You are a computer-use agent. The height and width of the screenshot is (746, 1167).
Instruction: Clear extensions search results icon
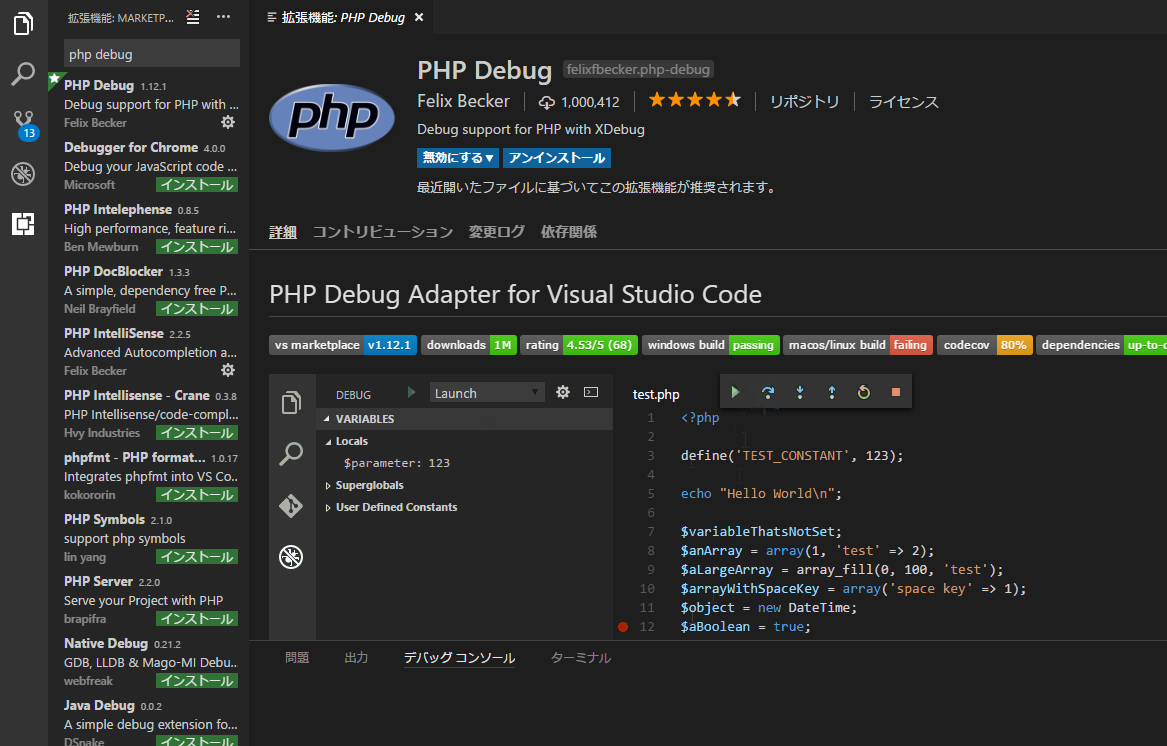coord(193,17)
